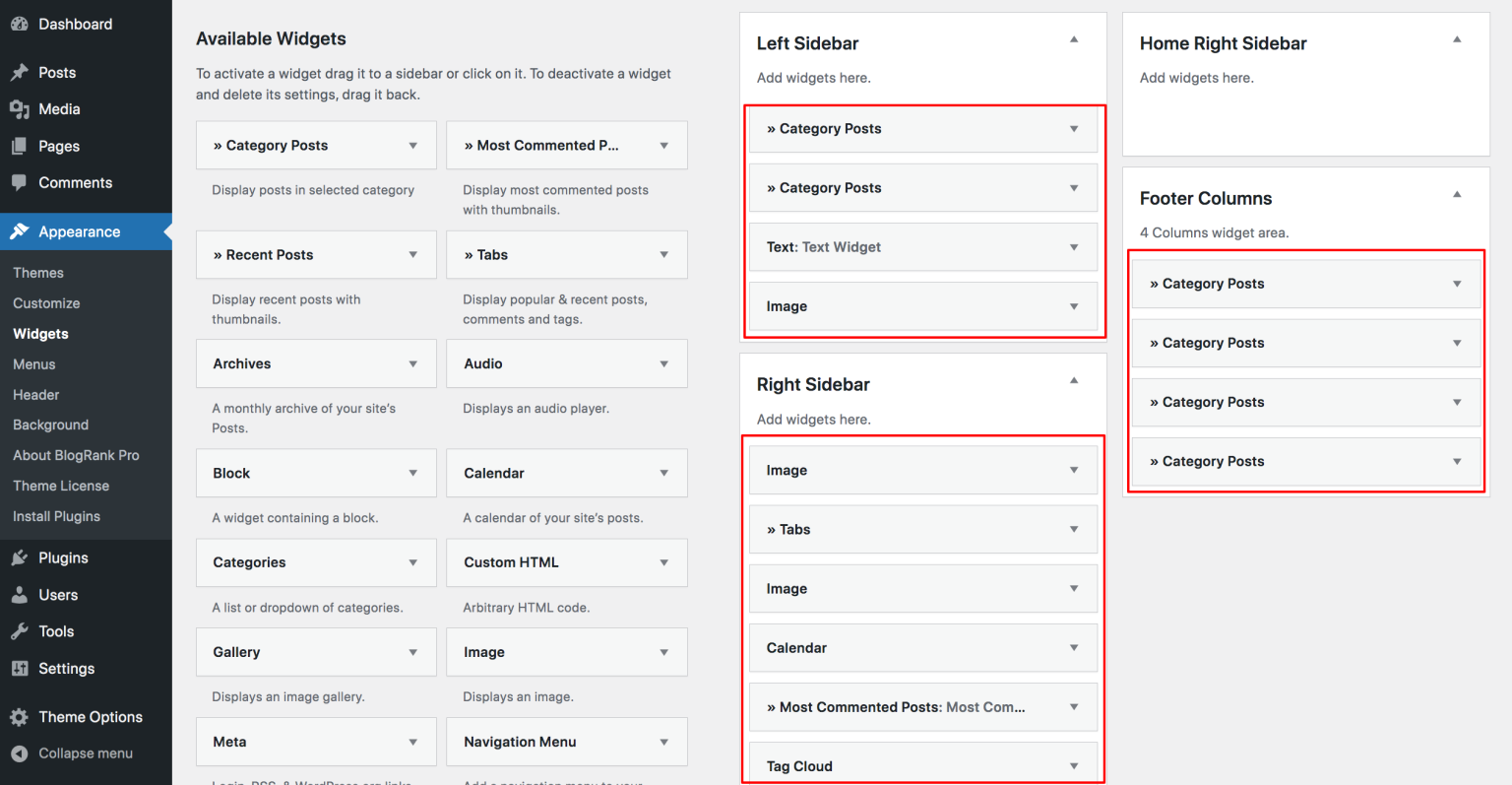Image resolution: width=1512 pixels, height=785 pixels.
Task: Go to the Menus submenu item
Action: (x=34, y=364)
